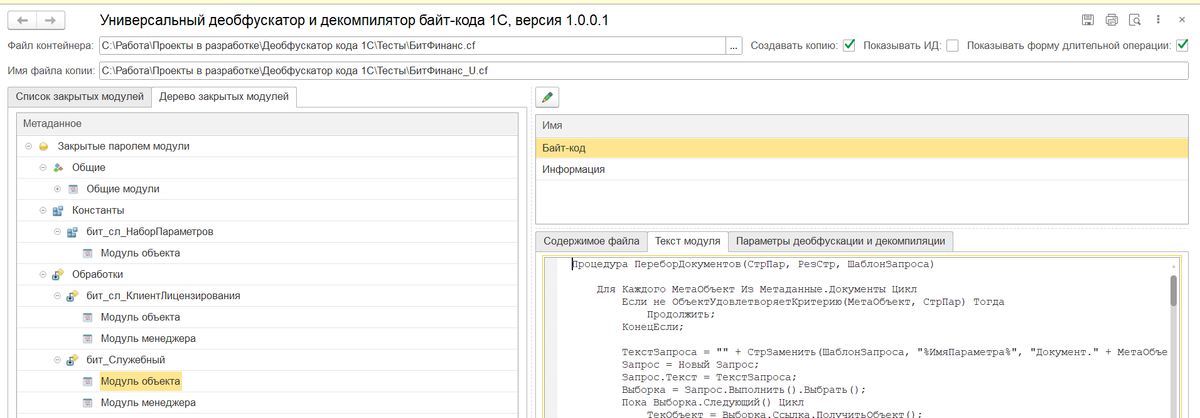
Task: Click the Метаданное column header
Action: point(268,123)
